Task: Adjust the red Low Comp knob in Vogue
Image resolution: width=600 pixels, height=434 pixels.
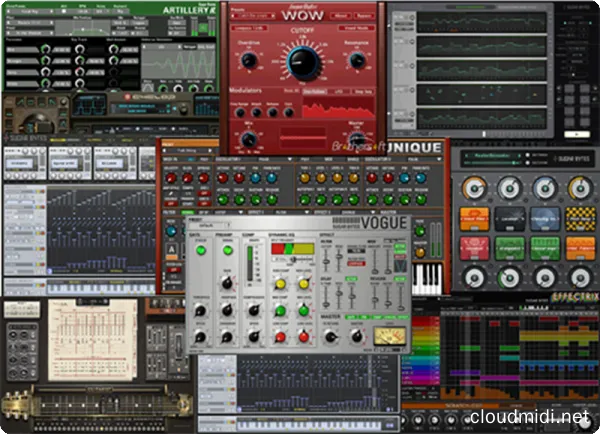Action: [x=280, y=337]
